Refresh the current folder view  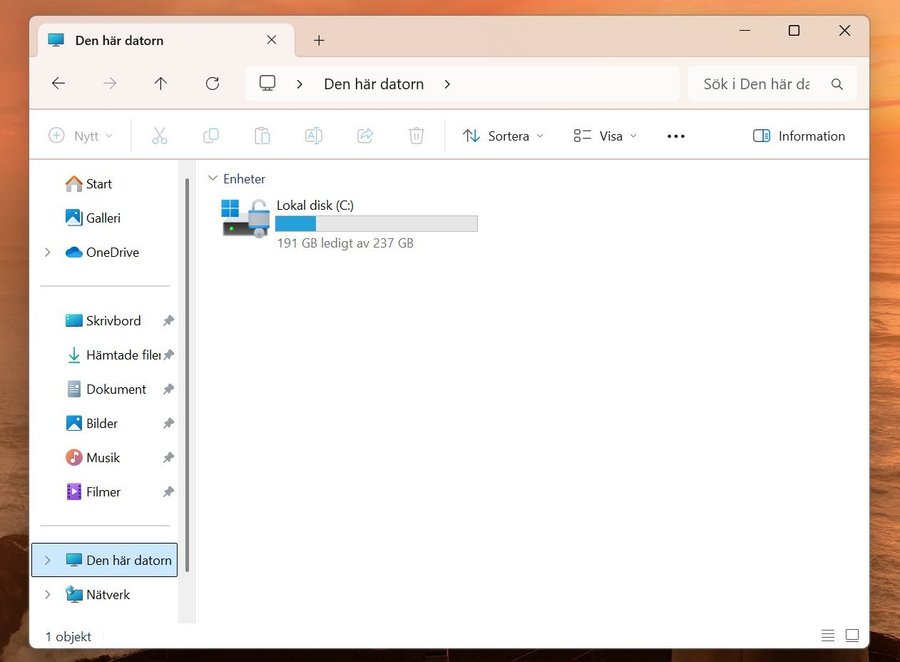pyautogui.click(x=212, y=84)
